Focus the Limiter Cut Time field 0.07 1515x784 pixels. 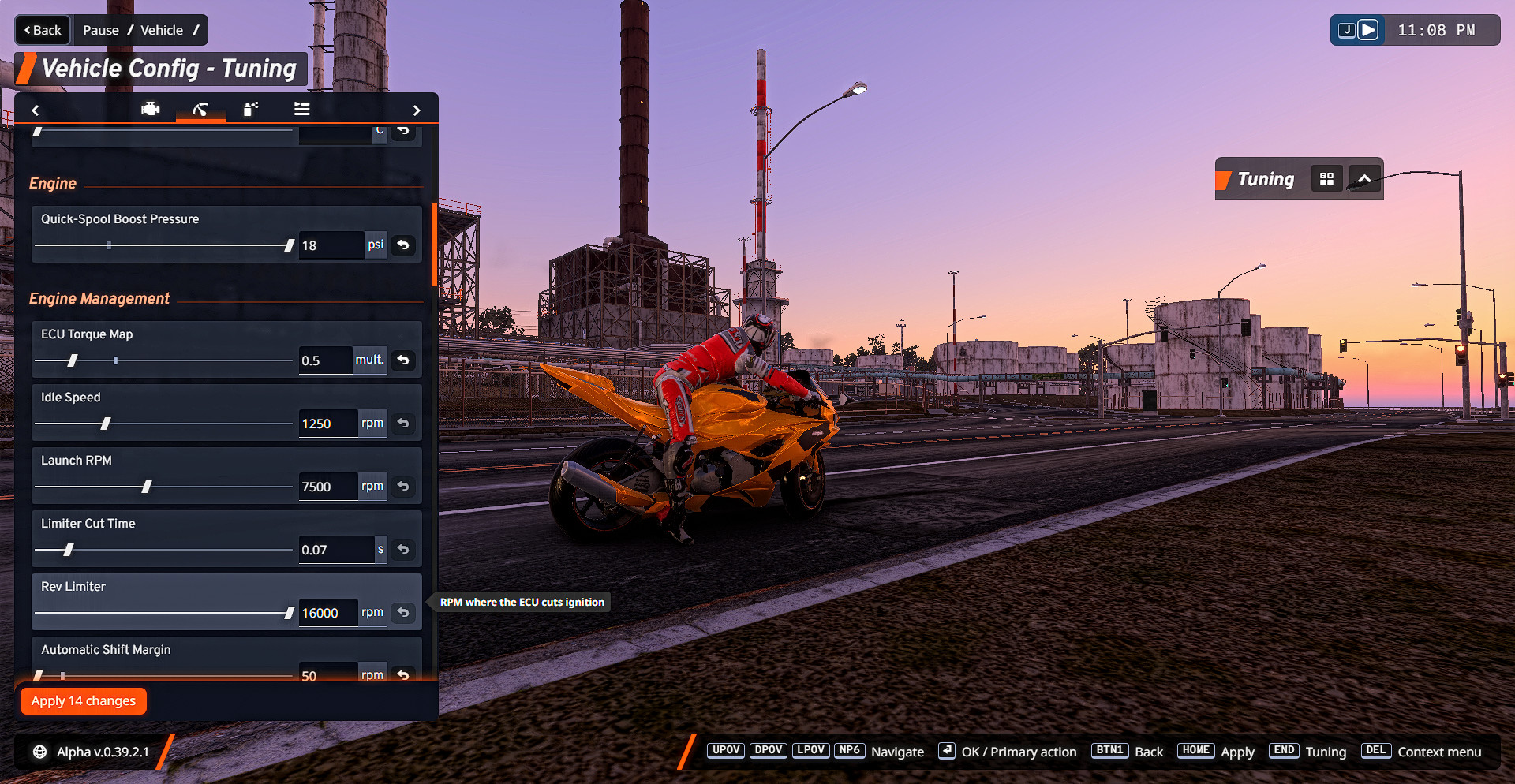[337, 550]
